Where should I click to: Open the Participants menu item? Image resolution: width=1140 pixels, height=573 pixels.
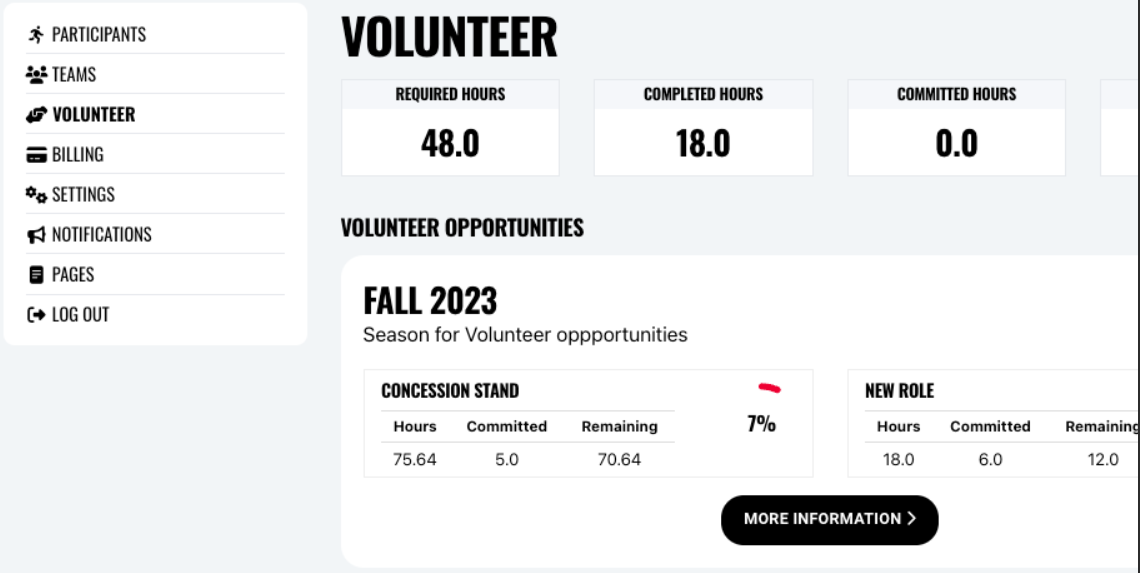99,34
